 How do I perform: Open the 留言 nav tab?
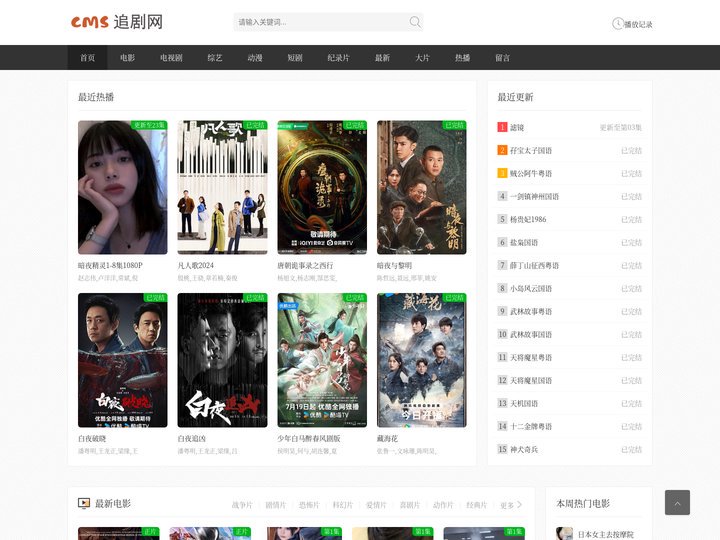tap(502, 57)
